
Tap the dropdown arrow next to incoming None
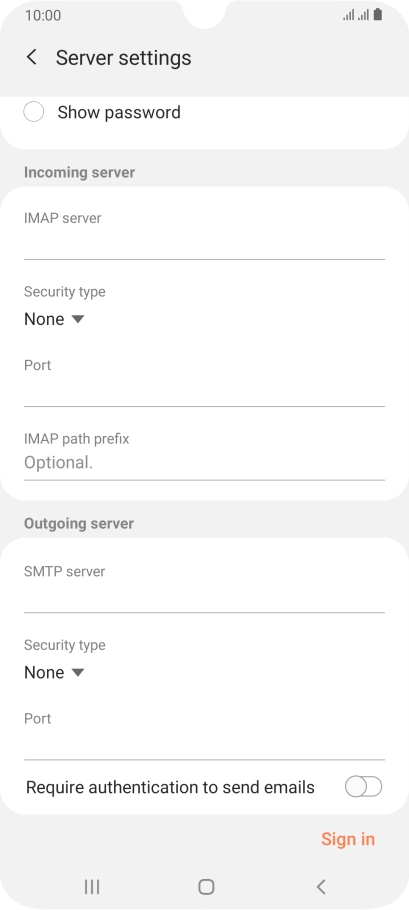tap(78, 319)
